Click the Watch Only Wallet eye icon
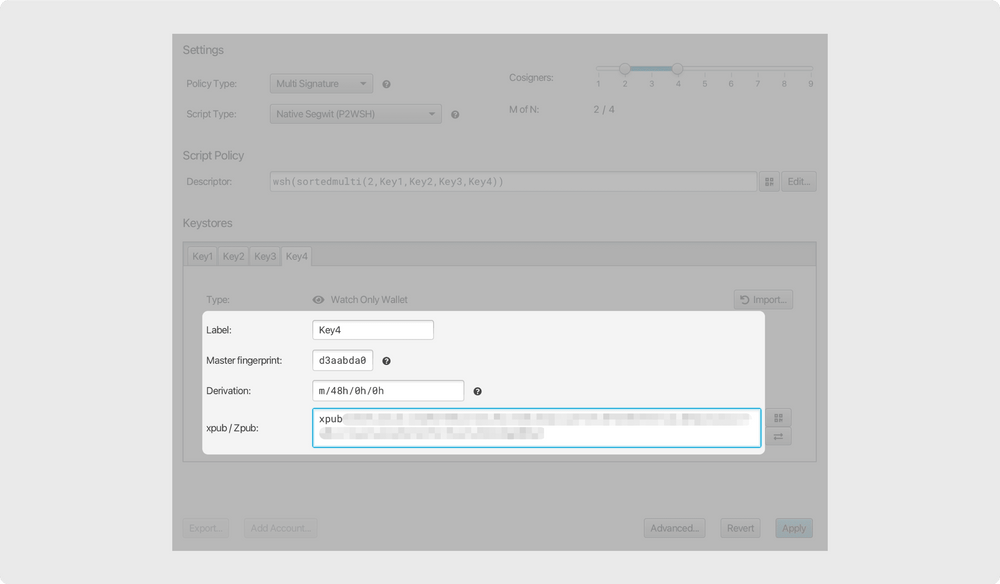 tap(318, 300)
